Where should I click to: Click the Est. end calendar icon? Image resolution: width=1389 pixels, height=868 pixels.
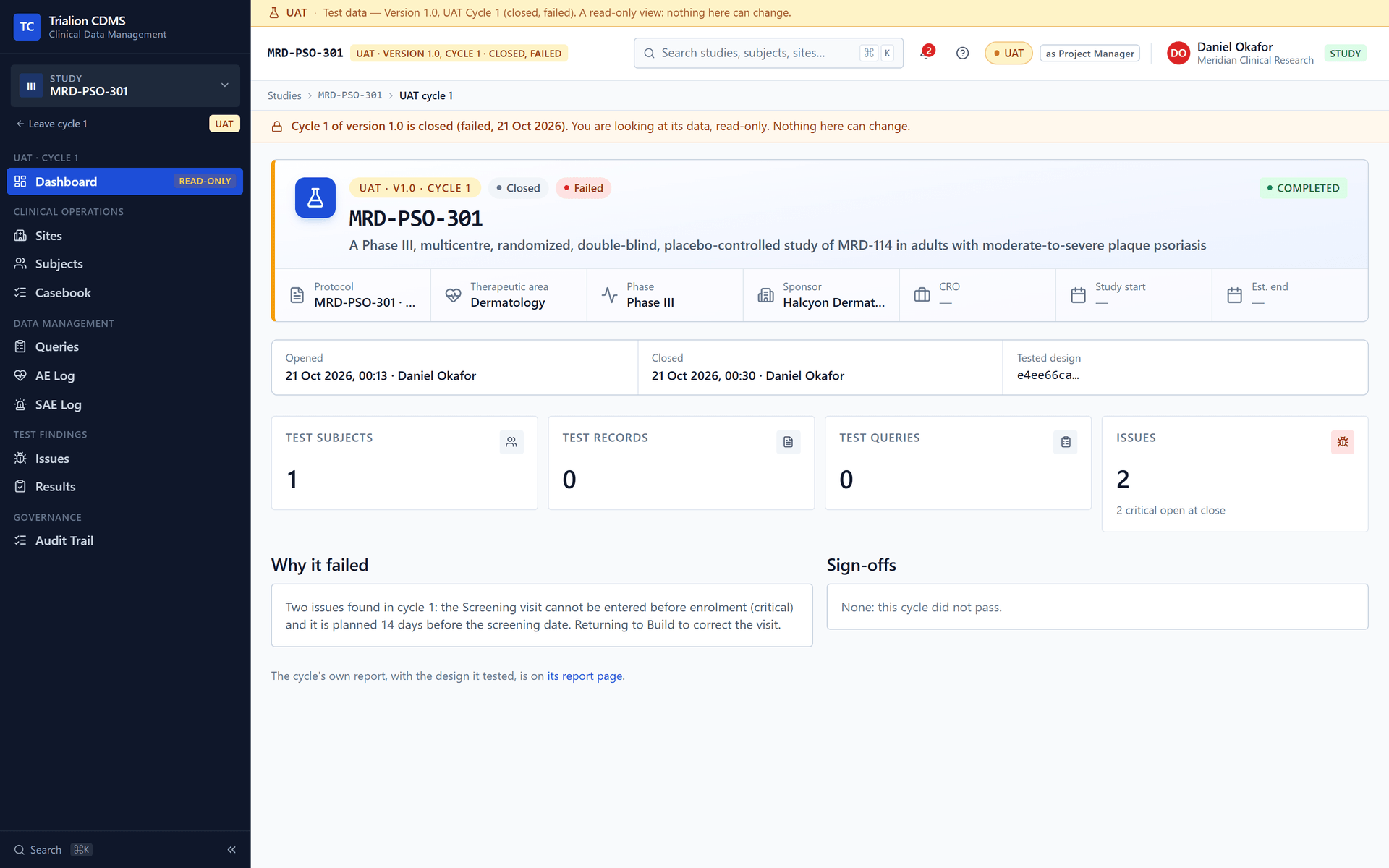(1234, 295)
